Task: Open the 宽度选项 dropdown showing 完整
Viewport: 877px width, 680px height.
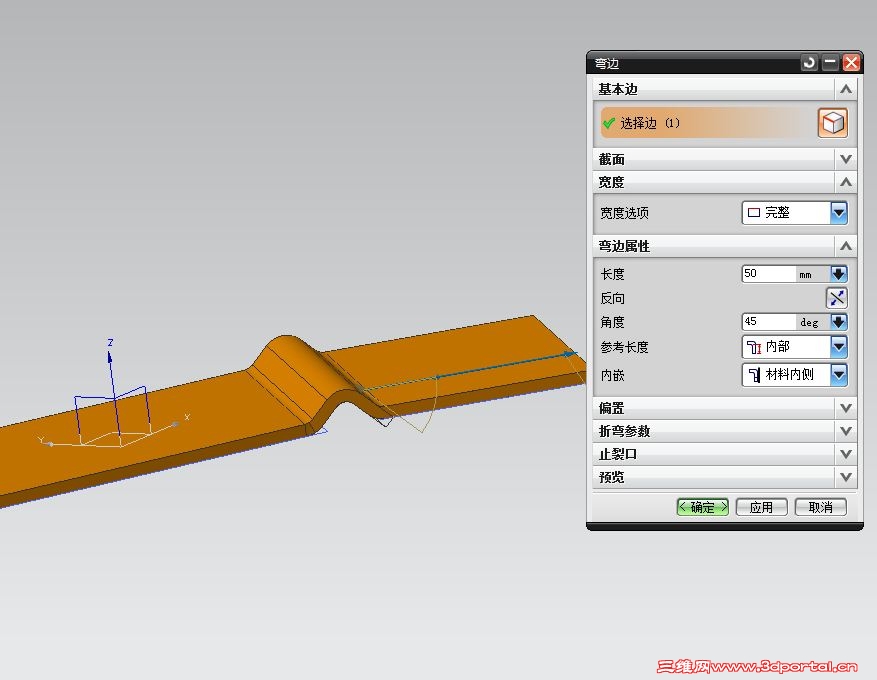Action: [x=794, y=212]
